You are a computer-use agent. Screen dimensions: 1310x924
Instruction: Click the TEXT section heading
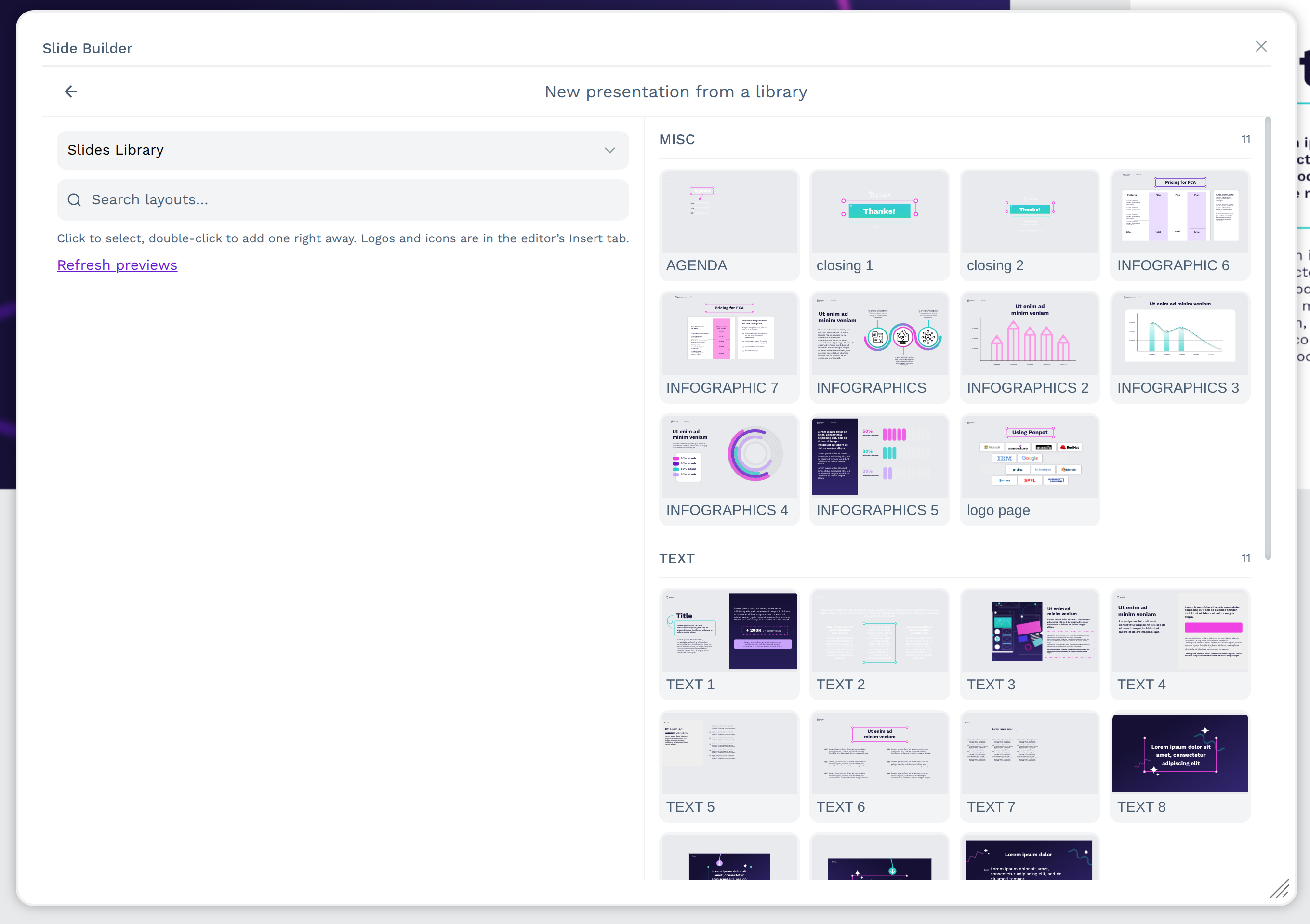pyautogui.click(x=677, y=558)
